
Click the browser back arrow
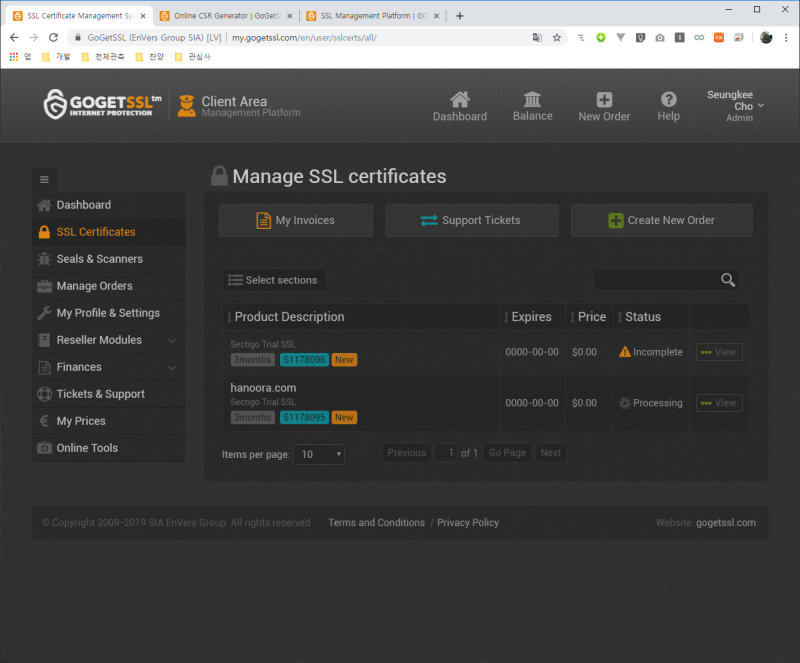coord(14,37)
